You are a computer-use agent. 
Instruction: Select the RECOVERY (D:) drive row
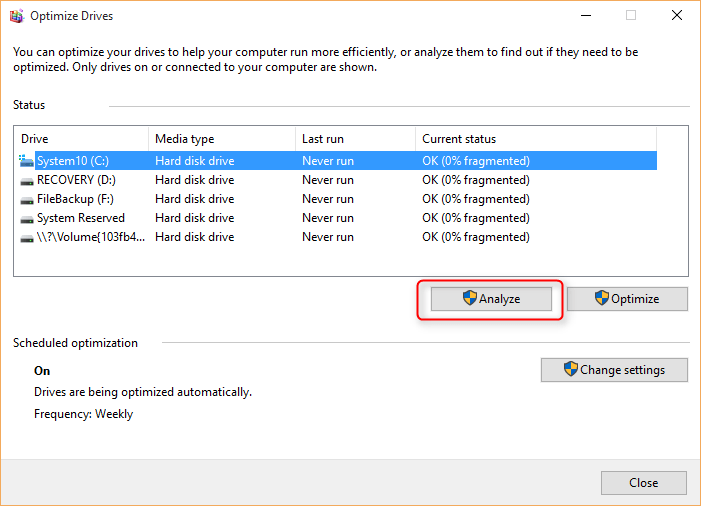coord(338,180)
